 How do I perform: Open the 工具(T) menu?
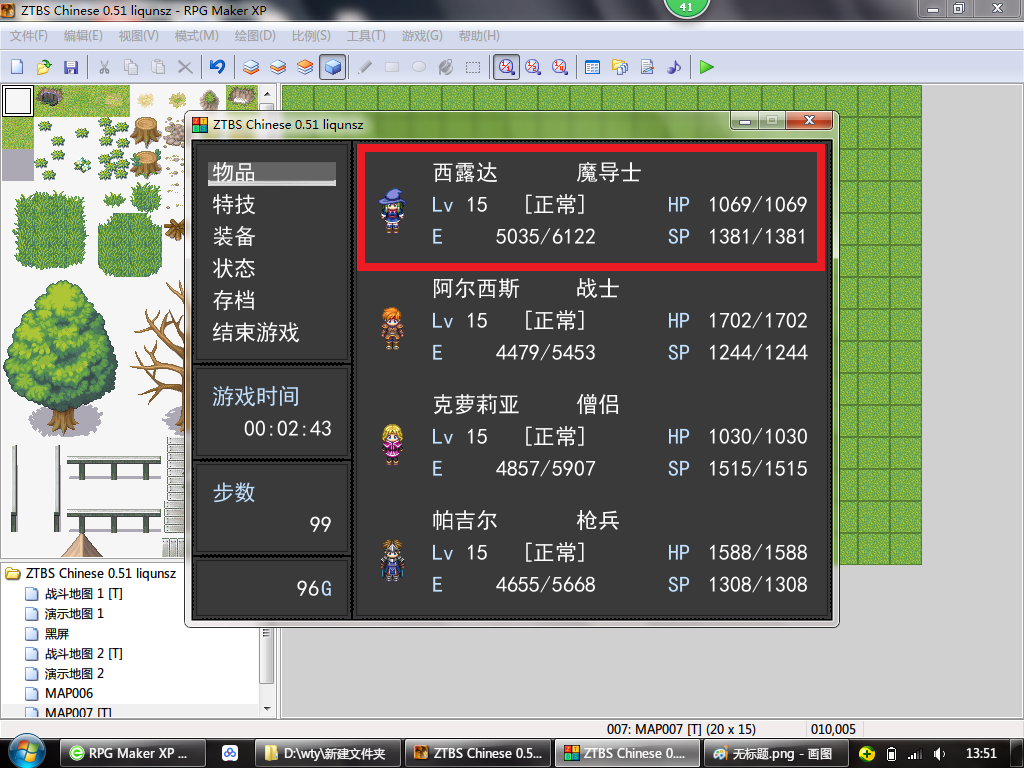click(366, 36)
